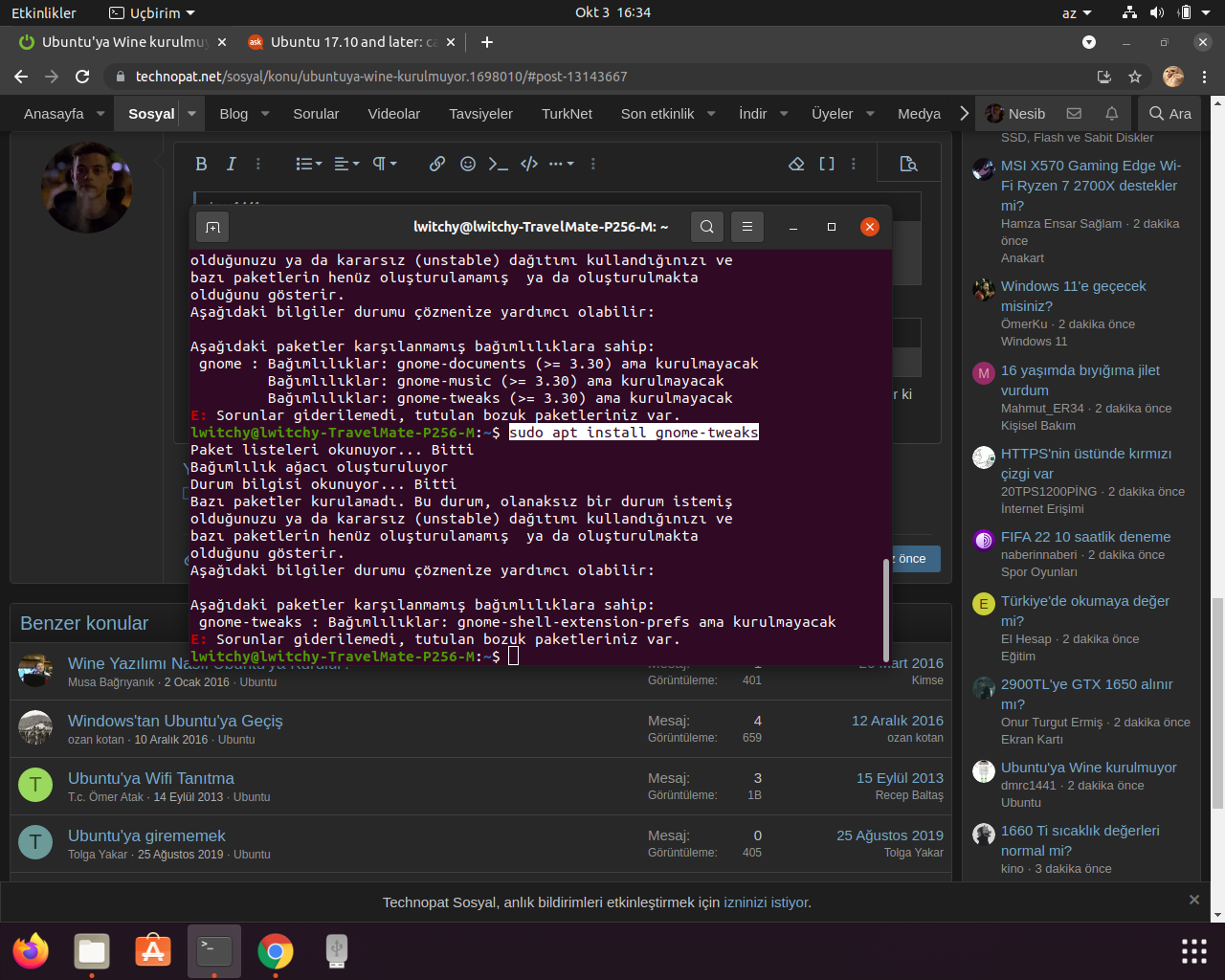Open the terminal hamburger menu
This screenshot has height=980, width=1225.
click(747, 227)
